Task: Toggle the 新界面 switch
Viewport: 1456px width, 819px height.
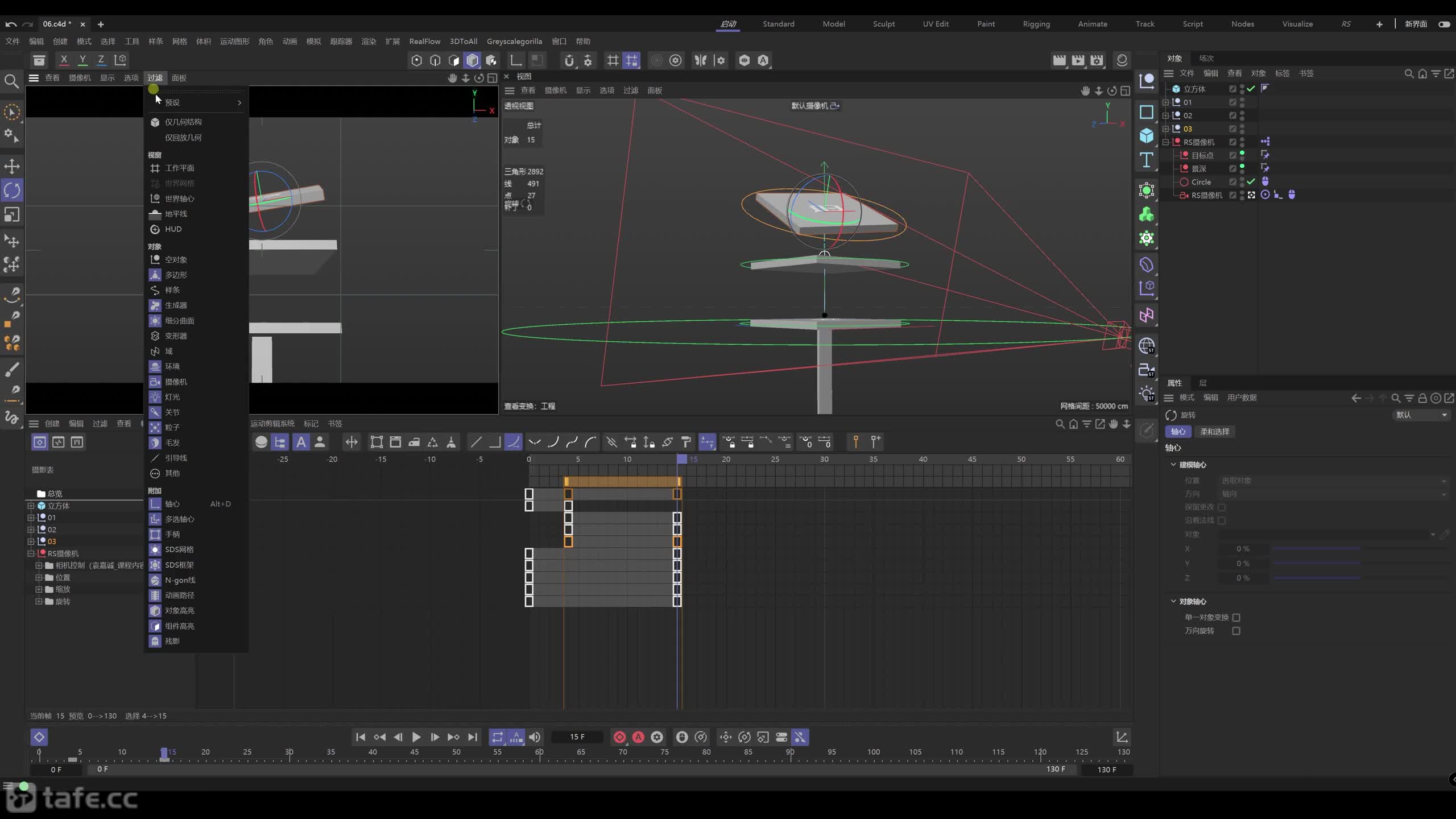Action: click(1444, 24)
